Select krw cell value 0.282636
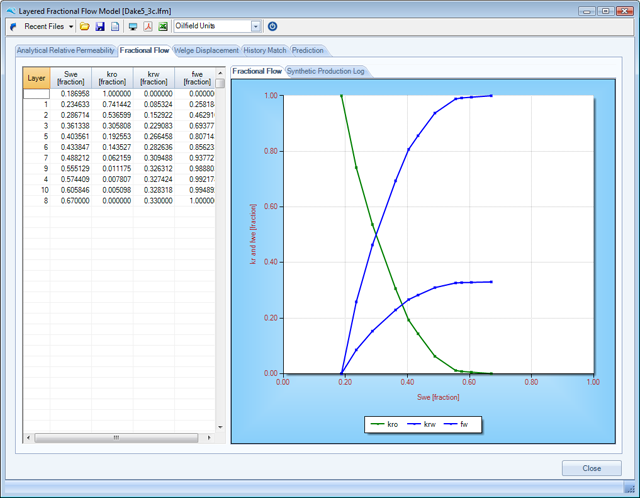The height and width of the screenshot is (498, 640). click(154, 147)
